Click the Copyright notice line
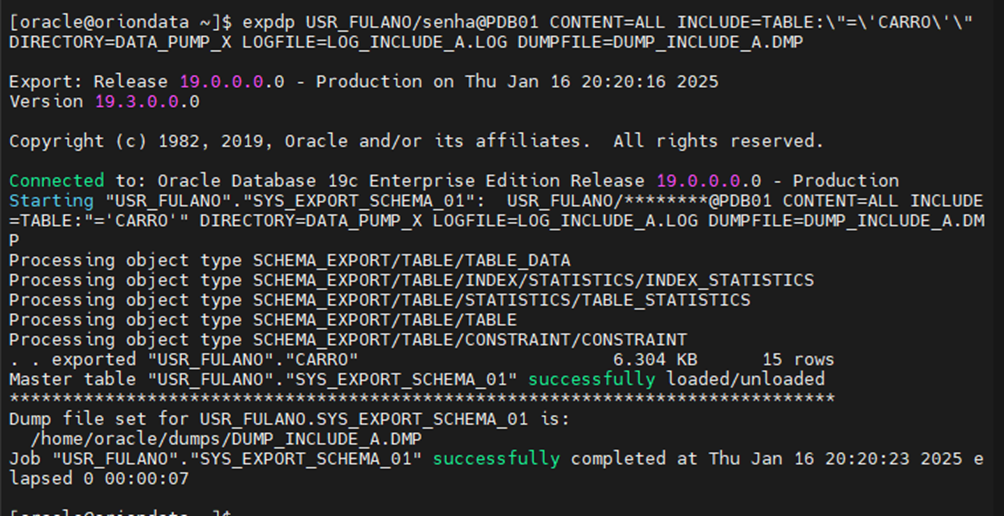 pyautogui.click(x=416, y=141)
